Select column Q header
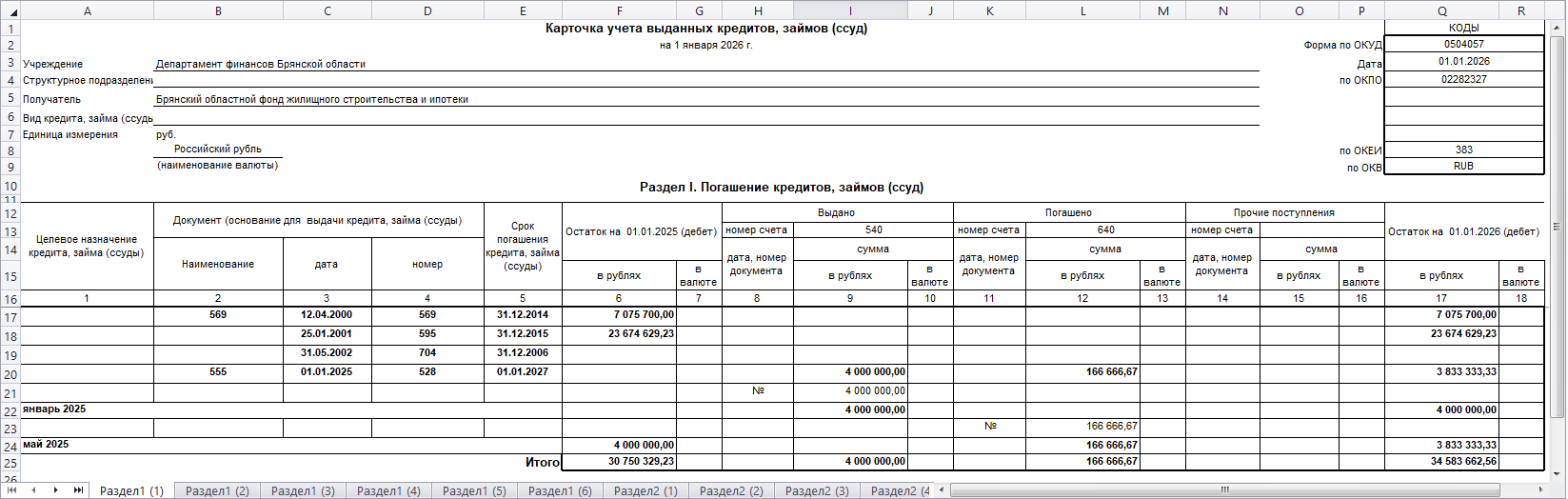This screenshot has height=499, width=1568. click(1441, 10)
